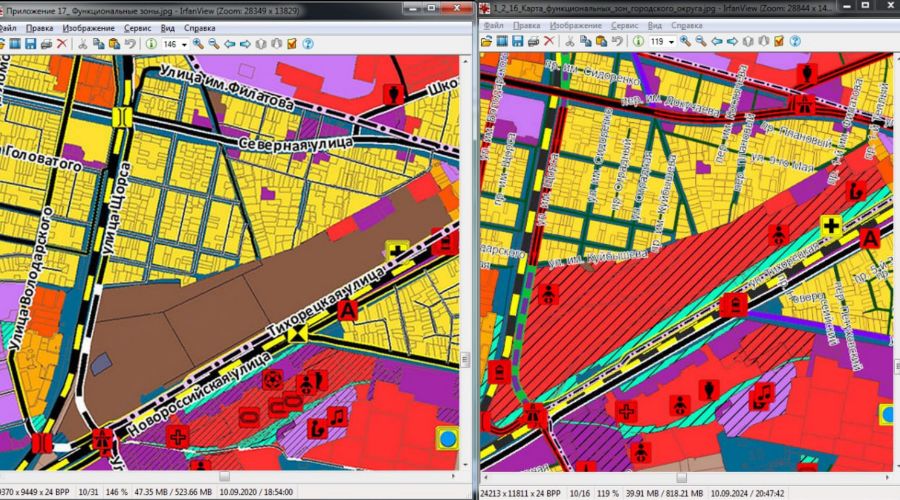Expand the zoom dropdown showing 119
The width and height of the screenshot is (900, 500).
pyautogui.click(x=672, y=42)
